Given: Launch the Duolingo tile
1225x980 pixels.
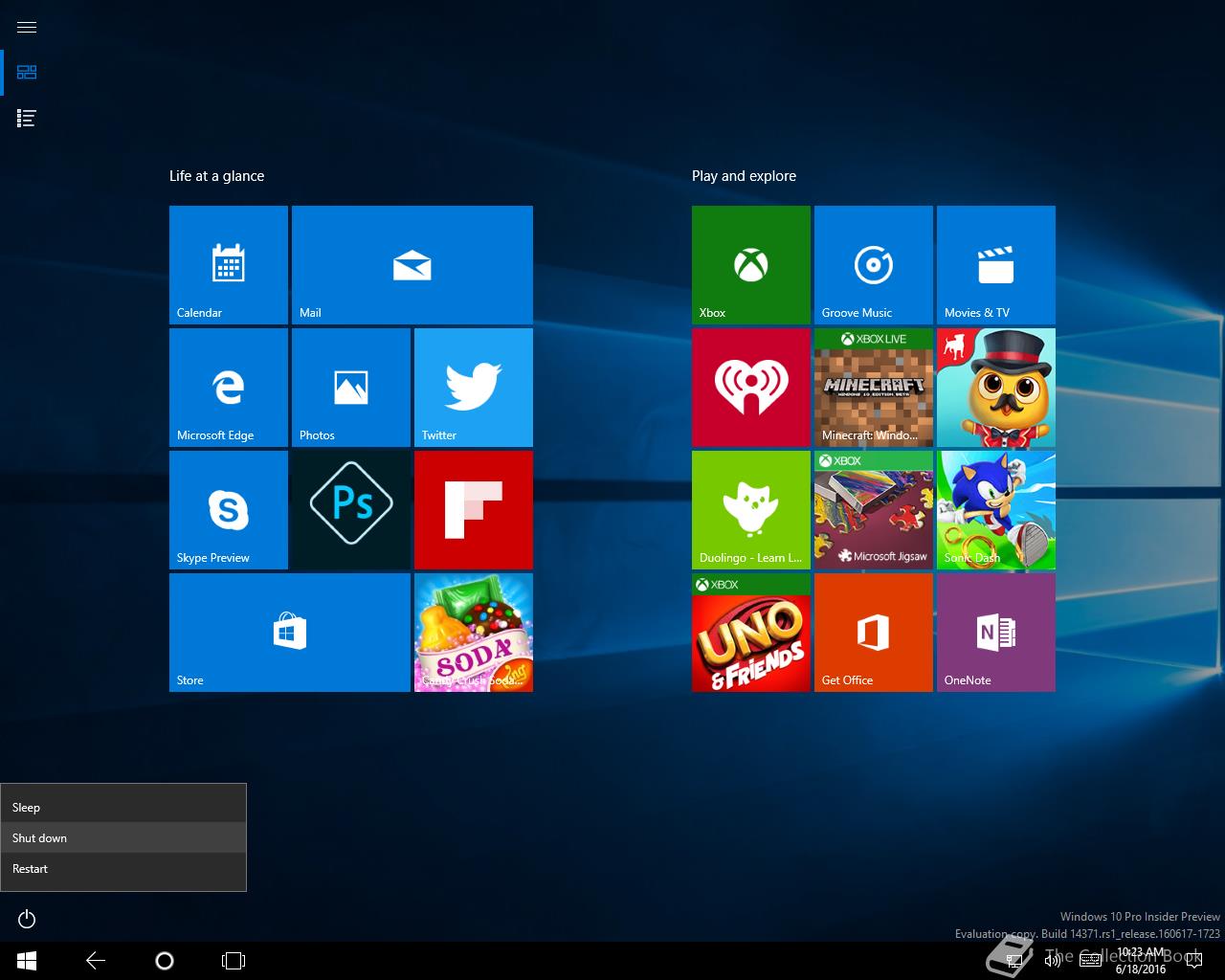Looking at the screenshot, I should coord(751,510).
